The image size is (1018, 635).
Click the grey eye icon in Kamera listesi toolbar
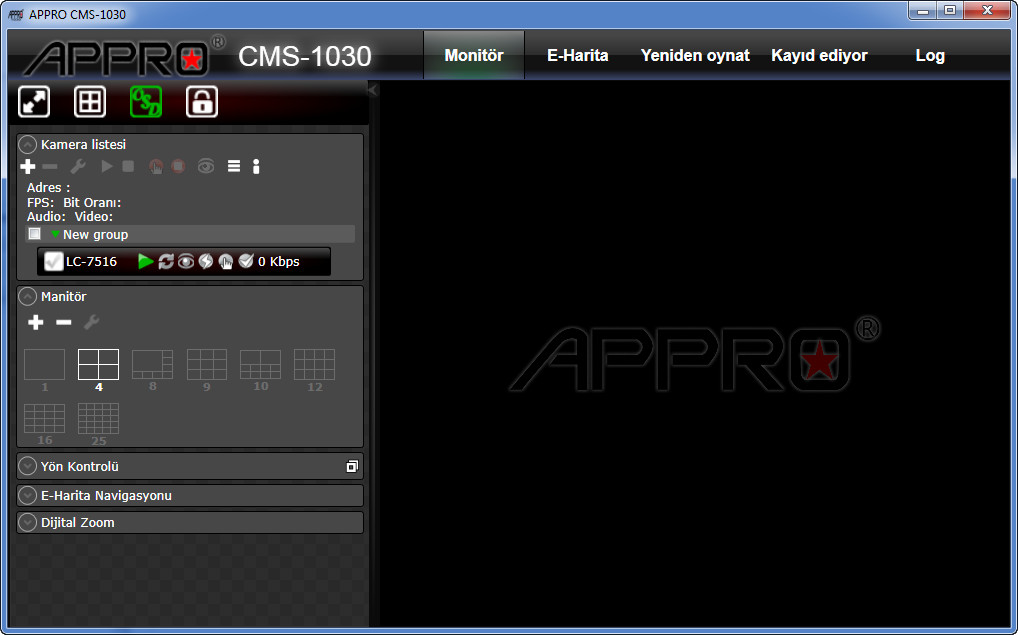206,167
